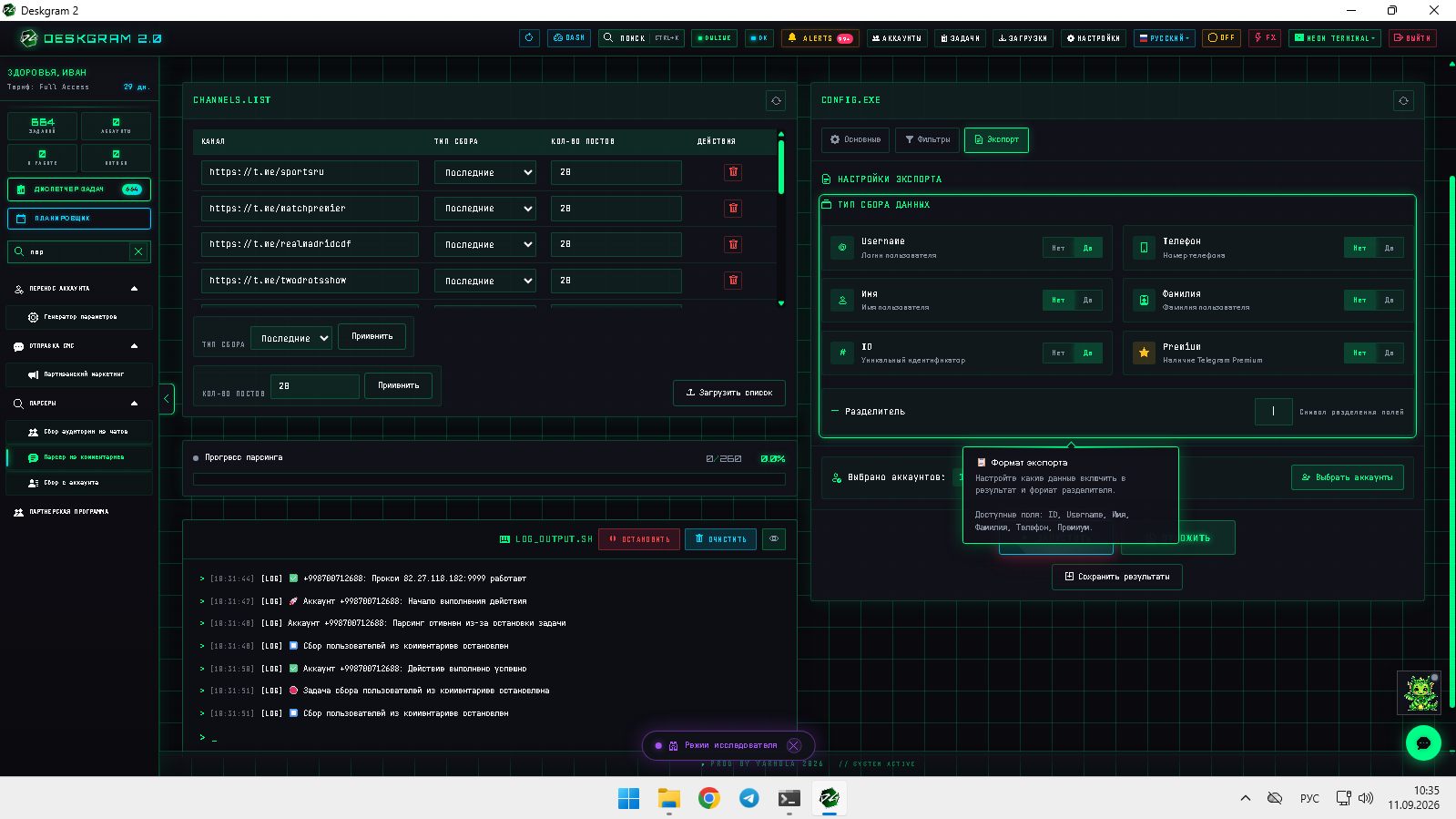The image size is (1456, 819).
Task: Set Фамилия export option to Да
Action: 1389,300
